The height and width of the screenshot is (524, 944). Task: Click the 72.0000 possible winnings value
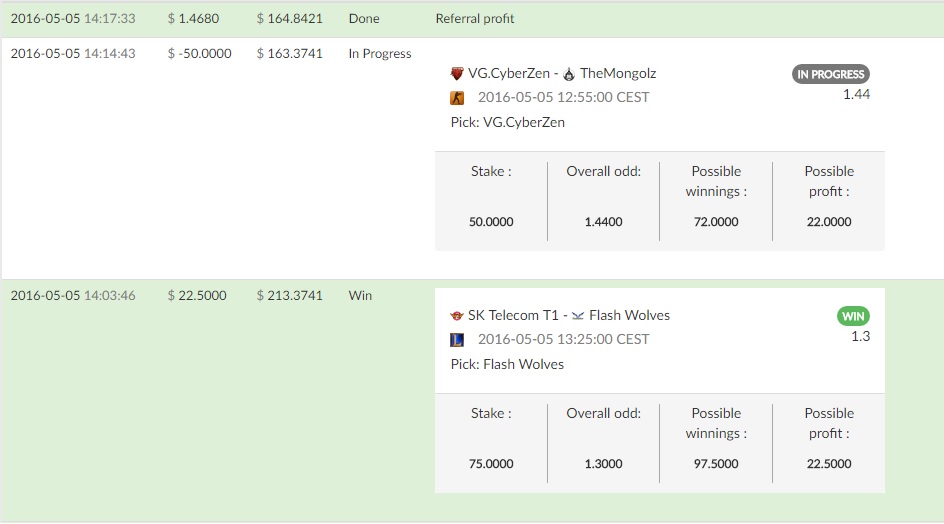click(716, 222)
